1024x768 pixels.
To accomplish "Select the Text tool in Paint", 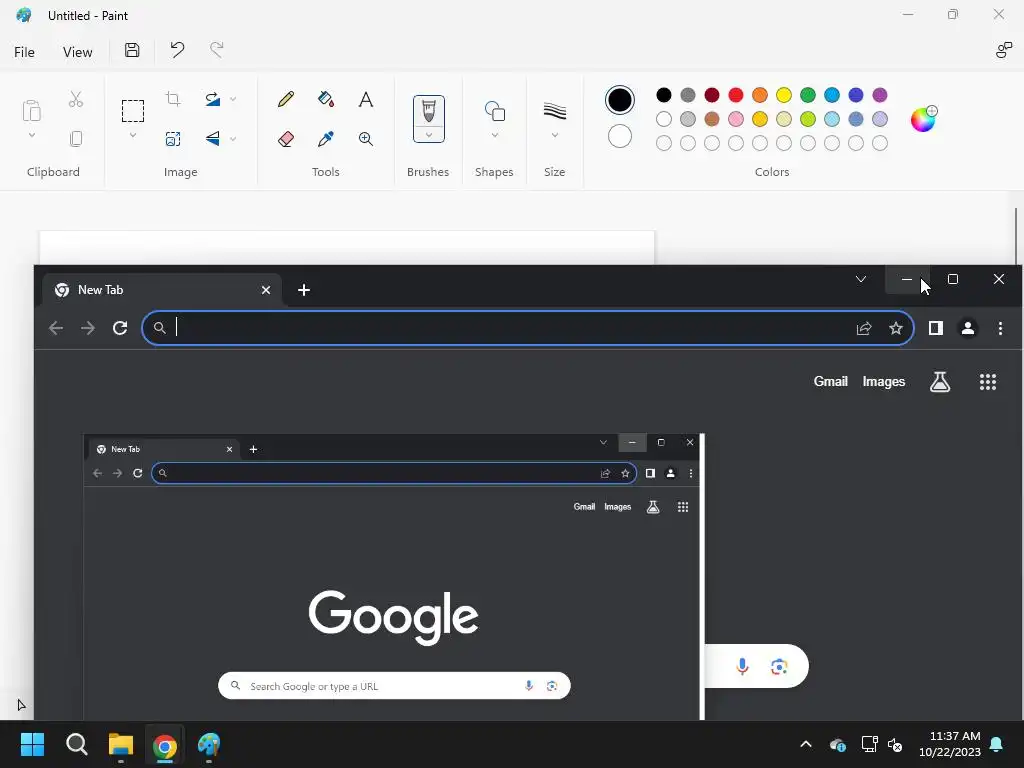I will (x=366, y=99).
